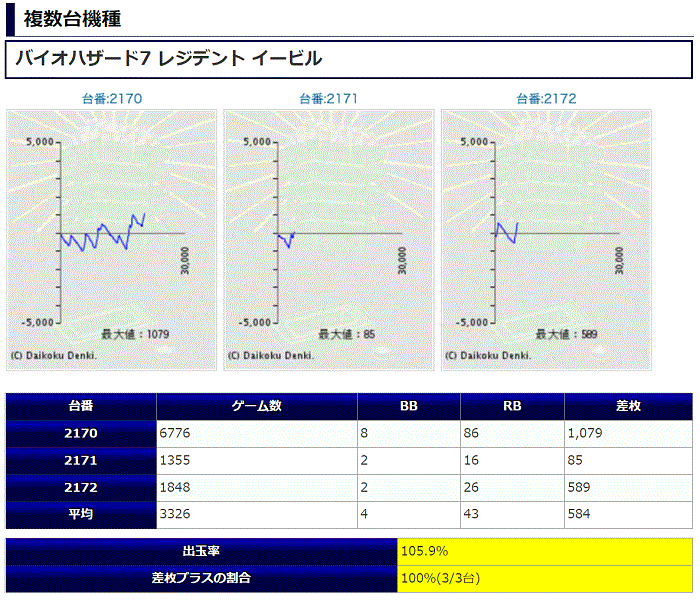The width and height of the screenshot is (700, 605).
Task: Click the 差枚 column header
Action: (x=628, y=407)
